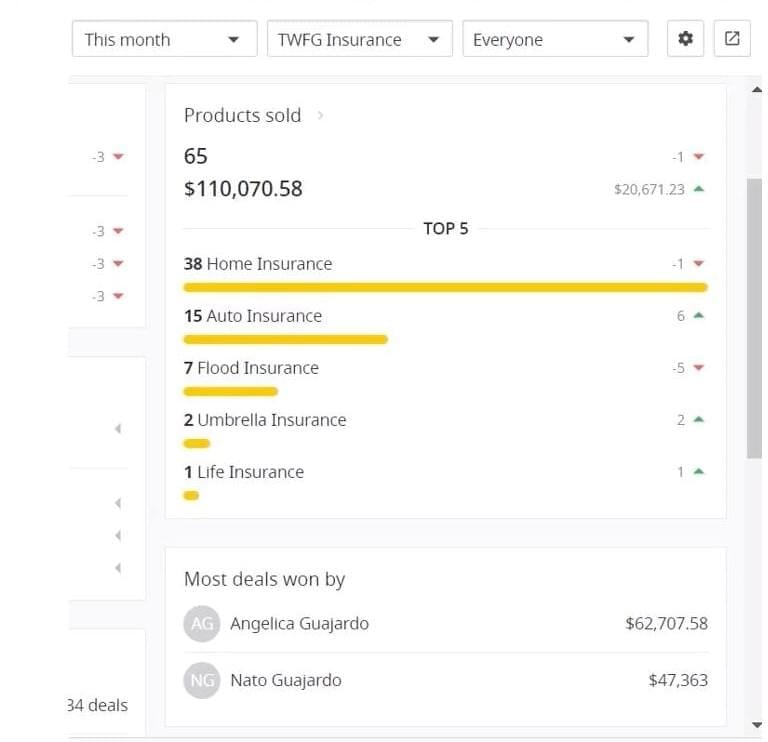The image size is (768, 742).
Task: Click the green up arrow beside $20,671.23
Action: coord(699,189)
